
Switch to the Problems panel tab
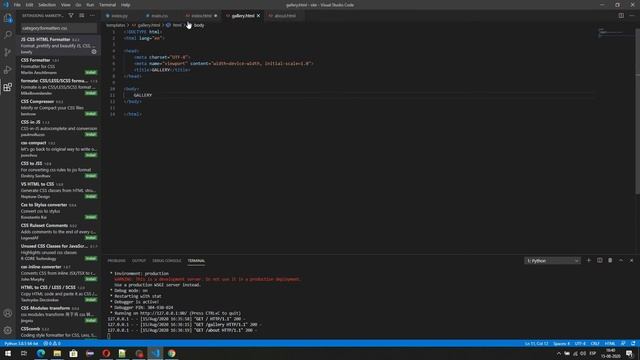coord(116,261)
